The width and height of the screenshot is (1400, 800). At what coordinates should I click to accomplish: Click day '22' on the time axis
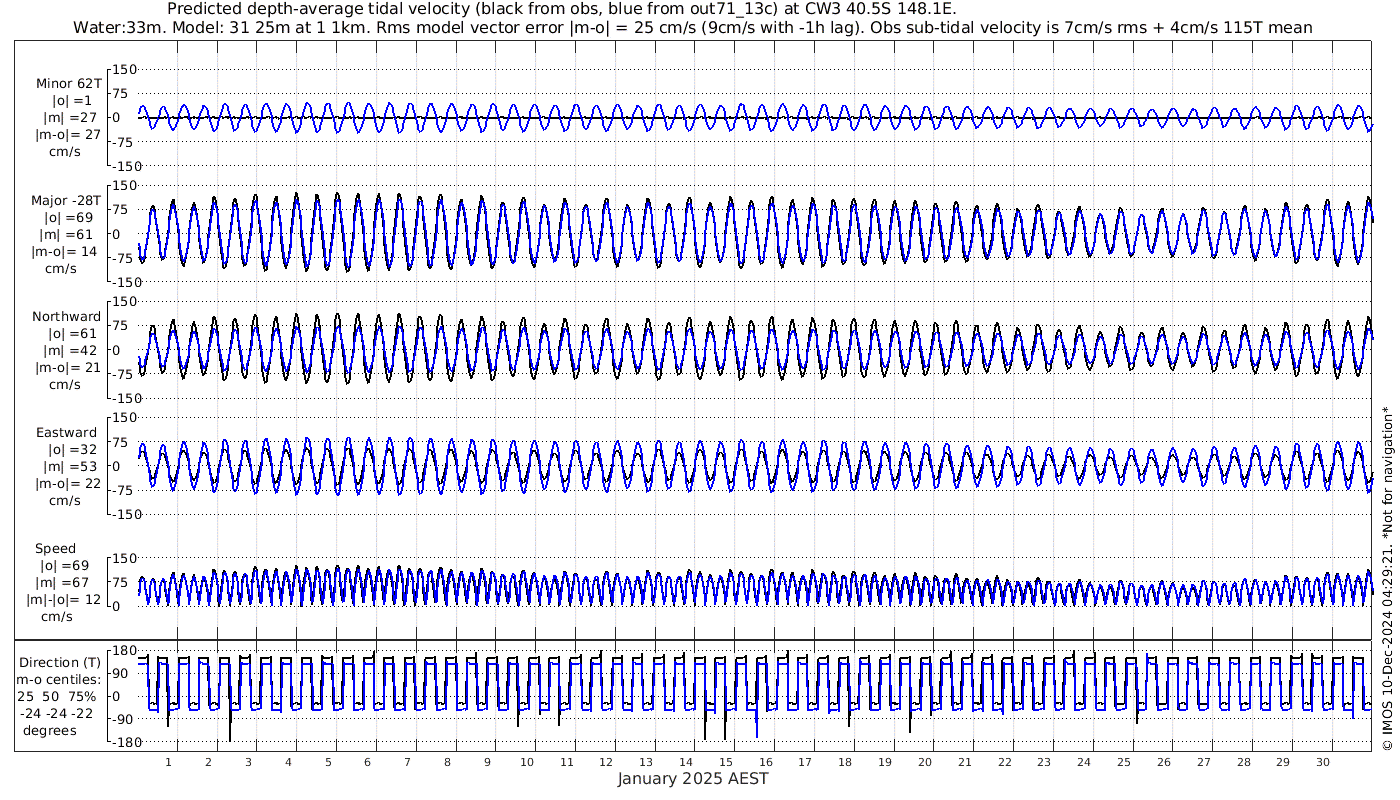(x=1004, y=762)
